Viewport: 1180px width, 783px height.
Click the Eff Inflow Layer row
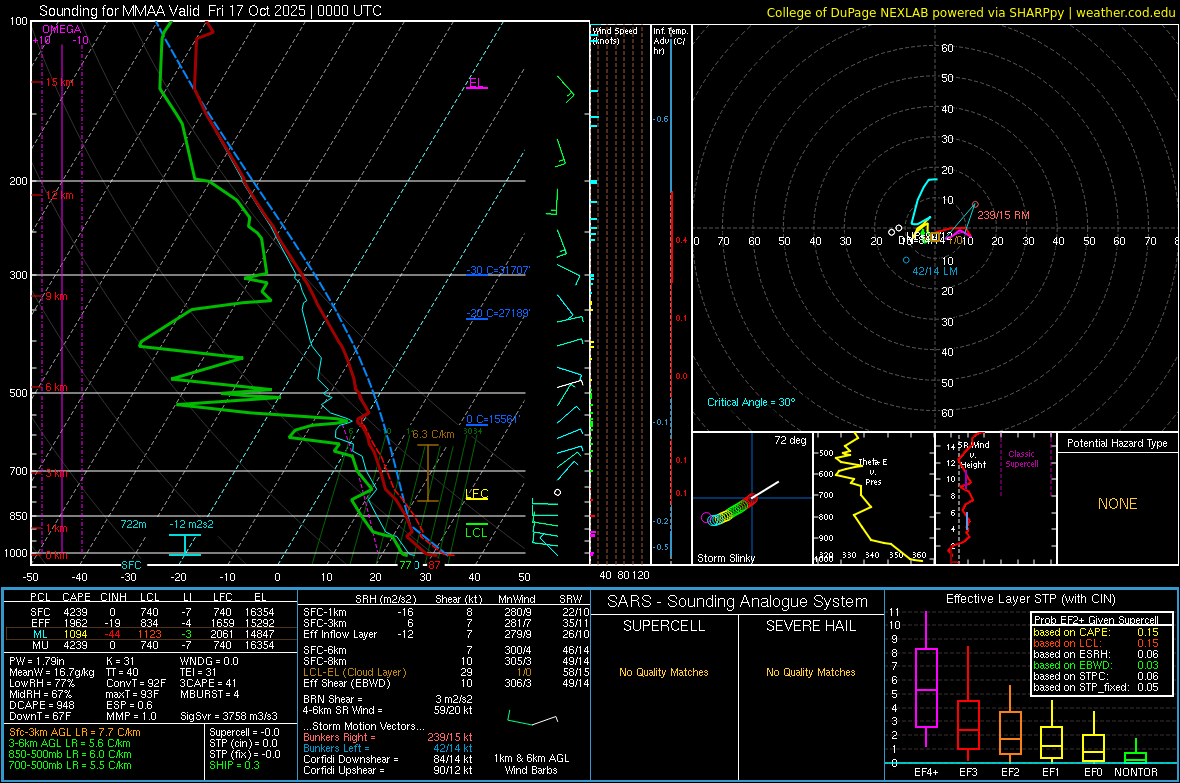pos(446,634)
